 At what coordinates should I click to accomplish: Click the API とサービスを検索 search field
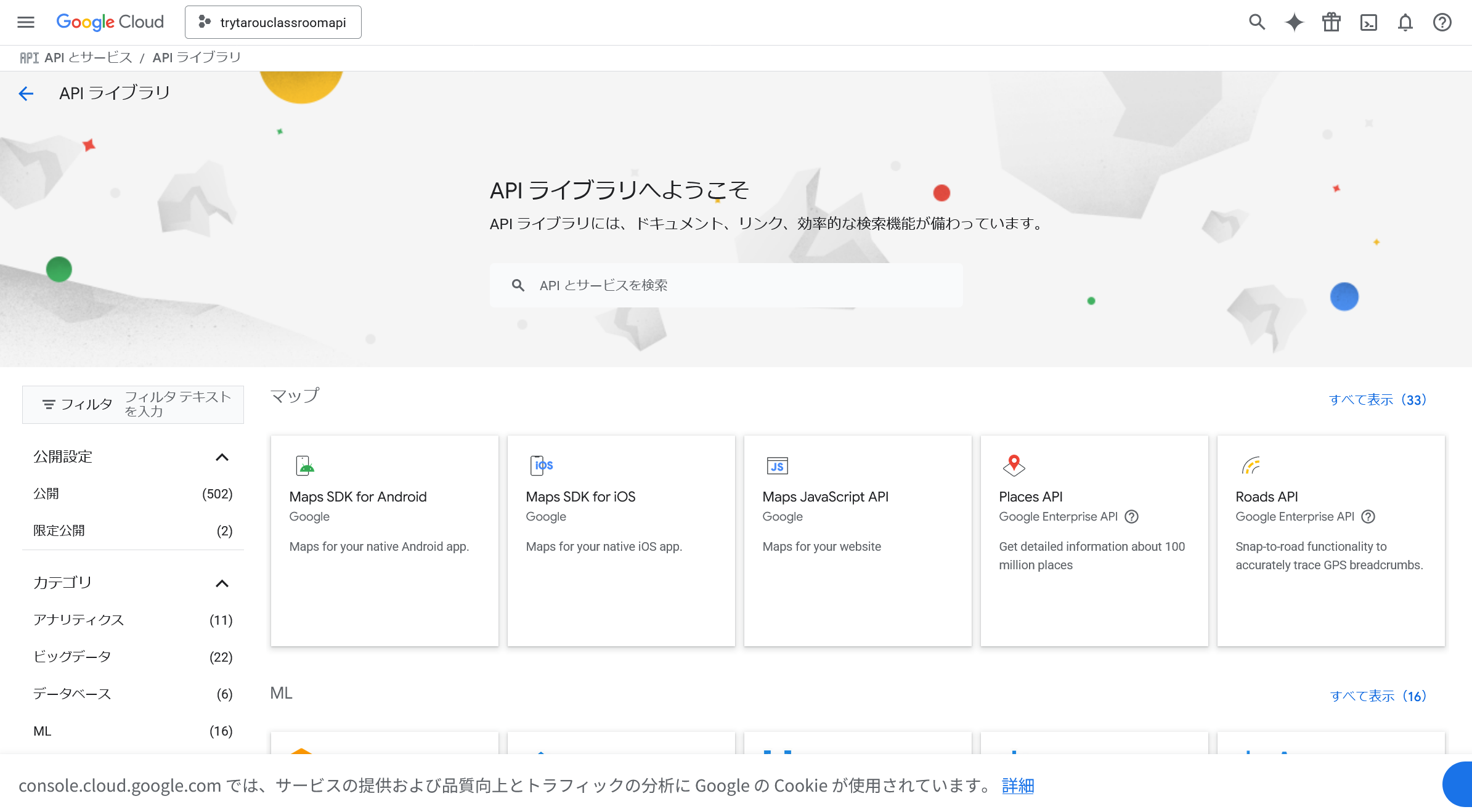click(x=725, y=285)
